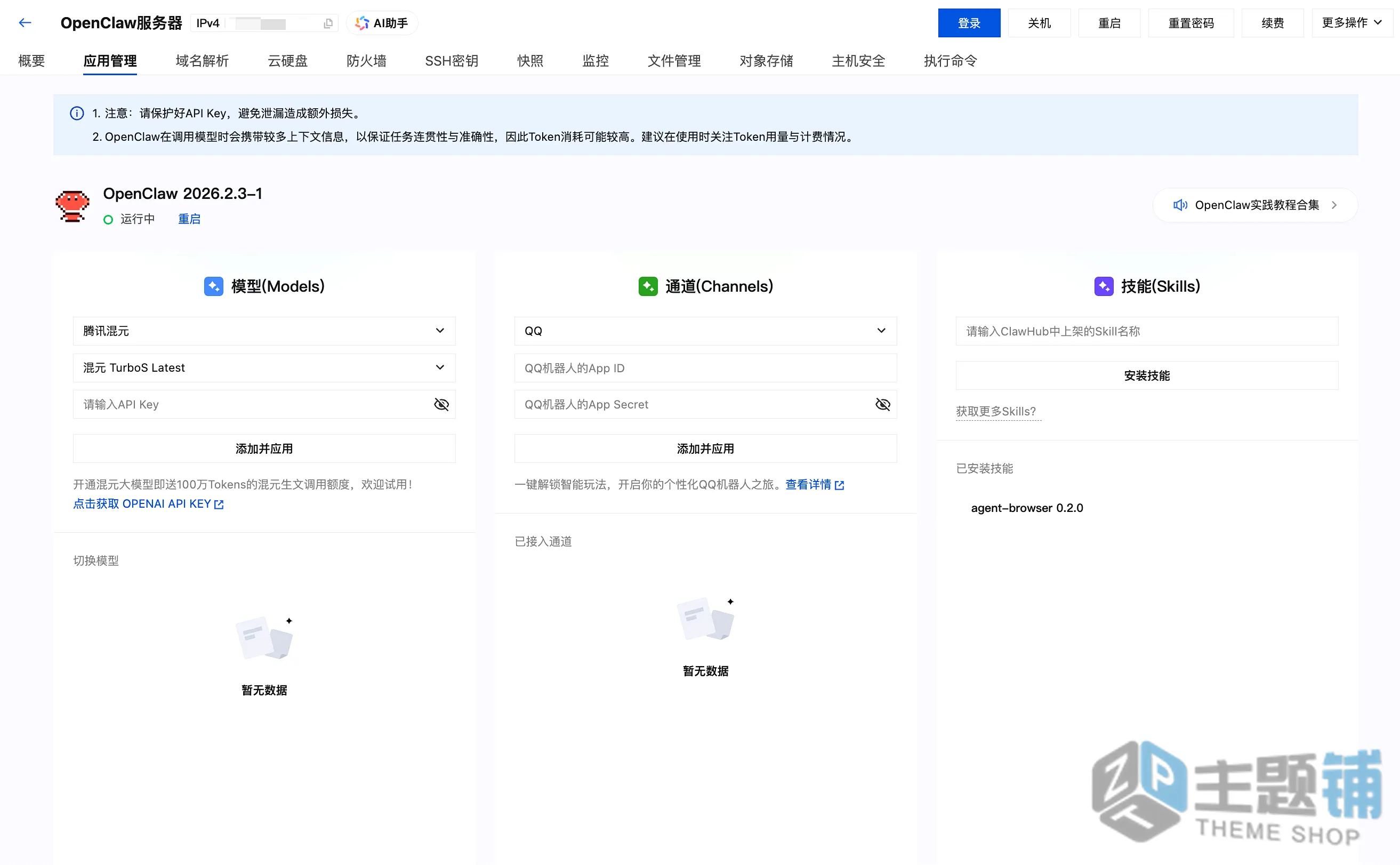Switch to the 云硬盘 tab
The height and width of the screenshot is (865, 1400).
(288, 61)
